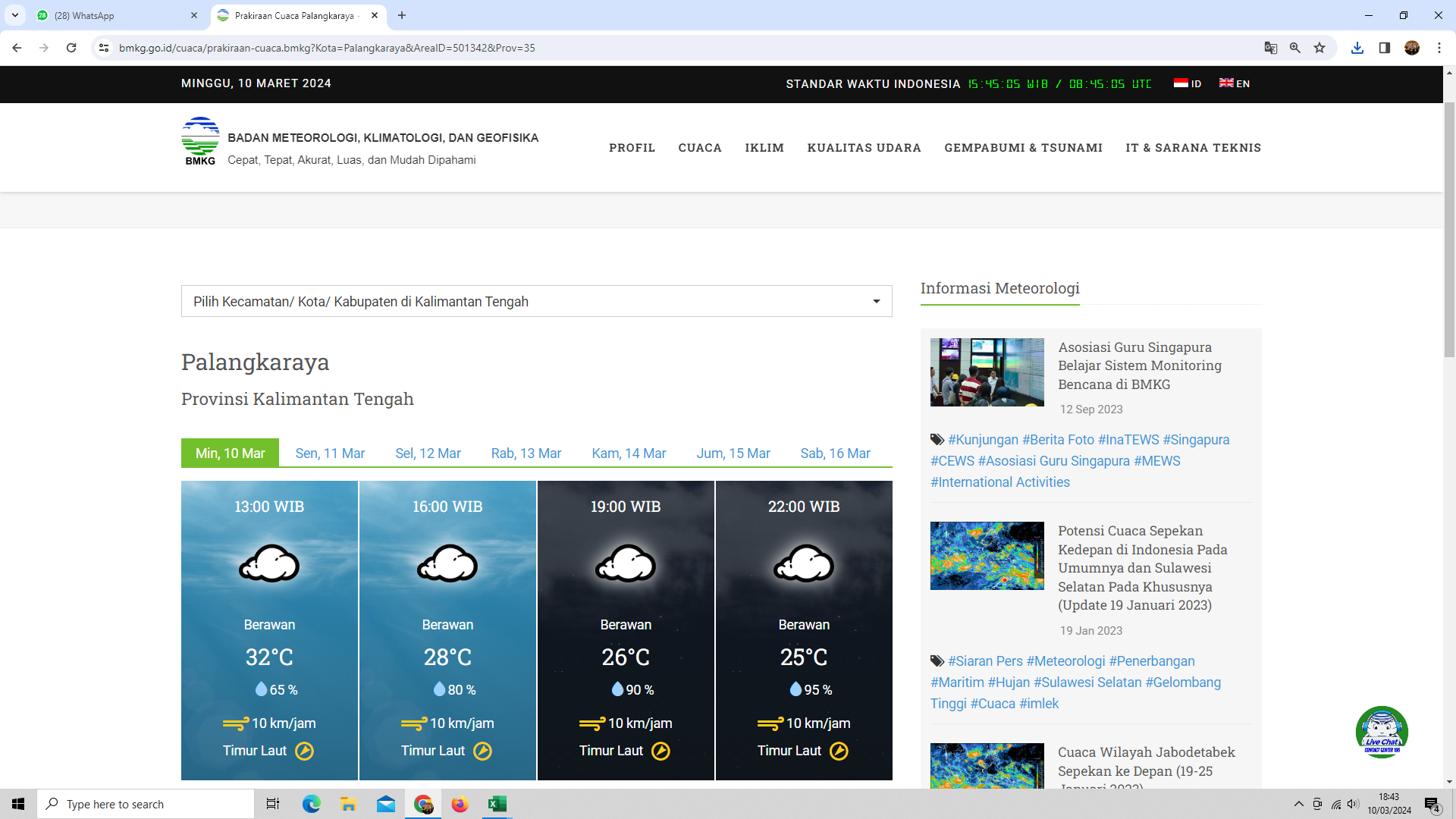Open article Asosiasi Guru Singapura Belajar Sistem Monitoring
The width and height of the screenshot is (1456, 819).
tap(1140, 366)
